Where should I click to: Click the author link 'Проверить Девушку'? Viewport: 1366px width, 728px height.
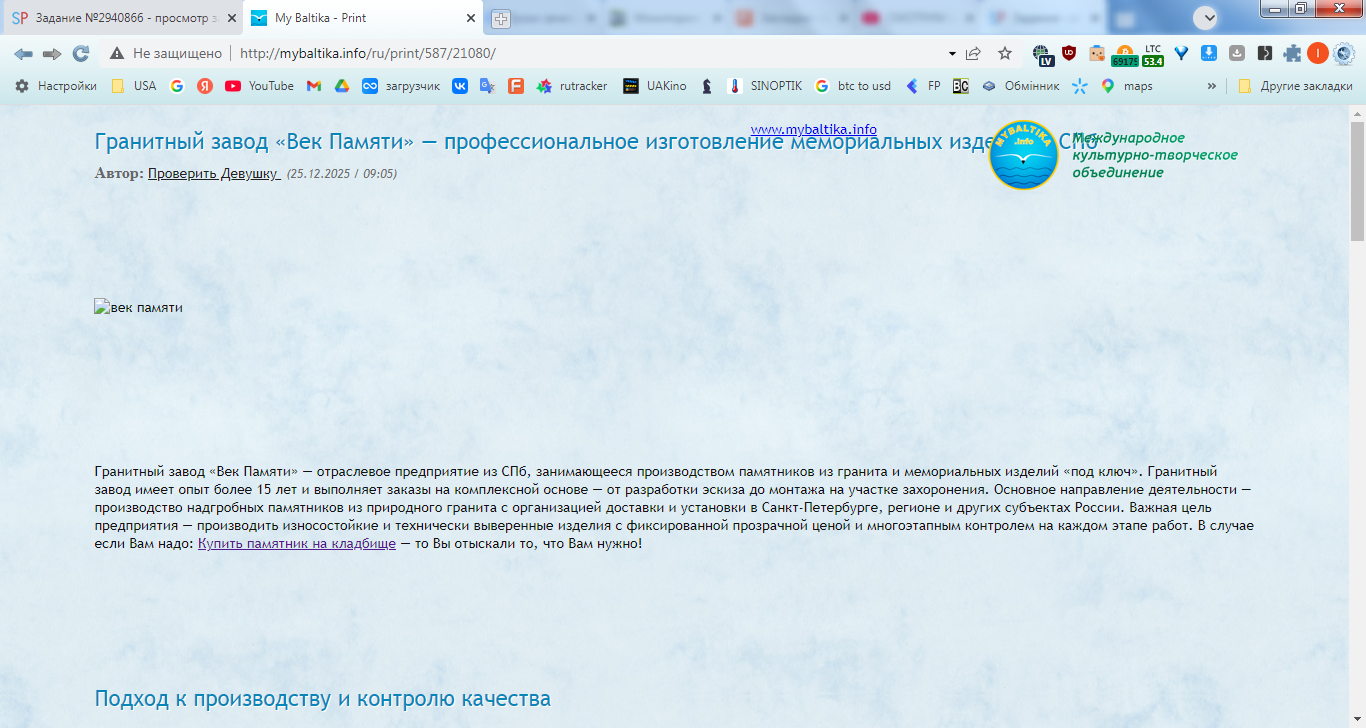point(214,173)
